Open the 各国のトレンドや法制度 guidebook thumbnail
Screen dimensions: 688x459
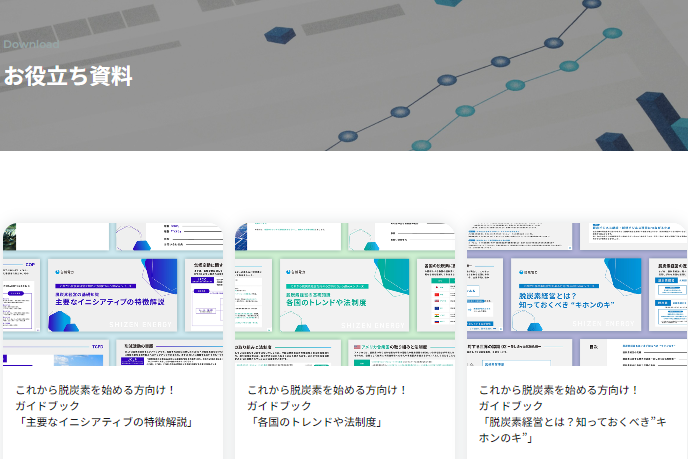[345, 294]
